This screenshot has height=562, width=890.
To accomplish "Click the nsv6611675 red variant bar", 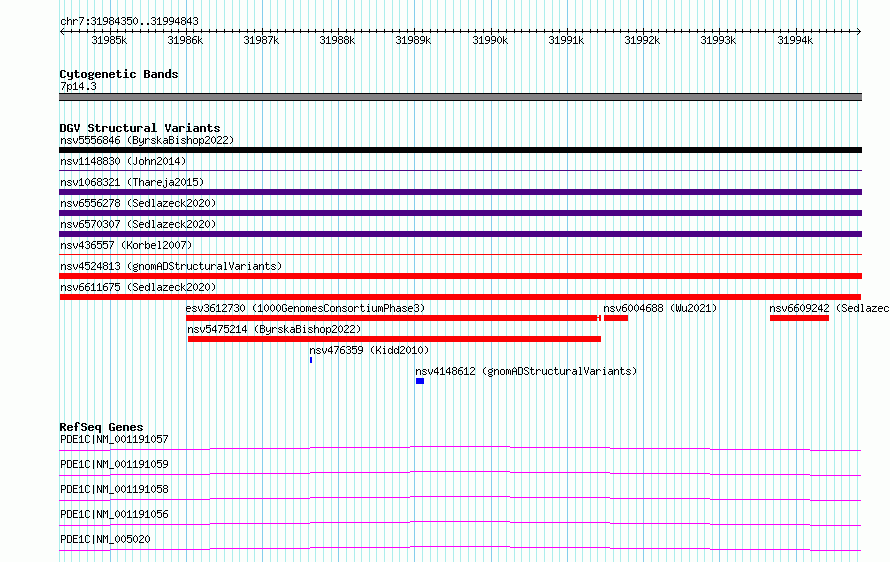I will click(460, 297).
